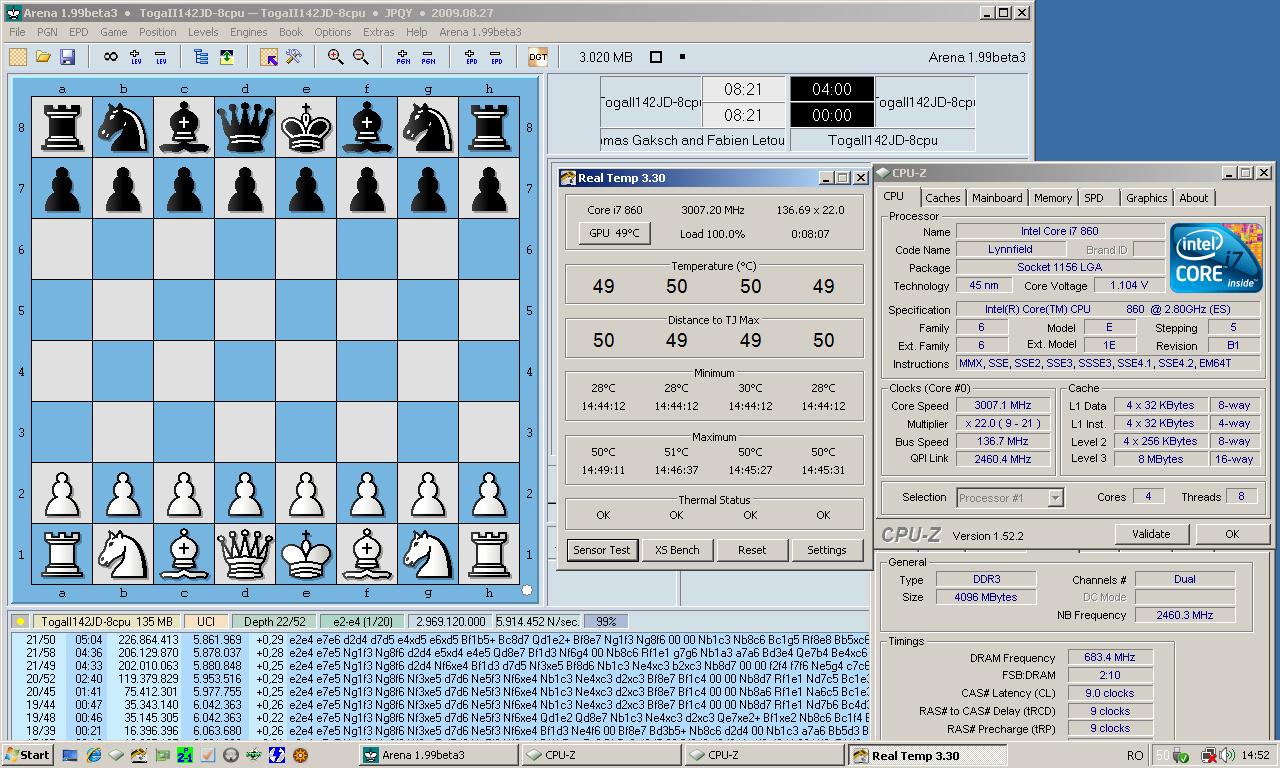Click the Reset button in Real Temp
The image size is (1280, 768).
[752, 550]
